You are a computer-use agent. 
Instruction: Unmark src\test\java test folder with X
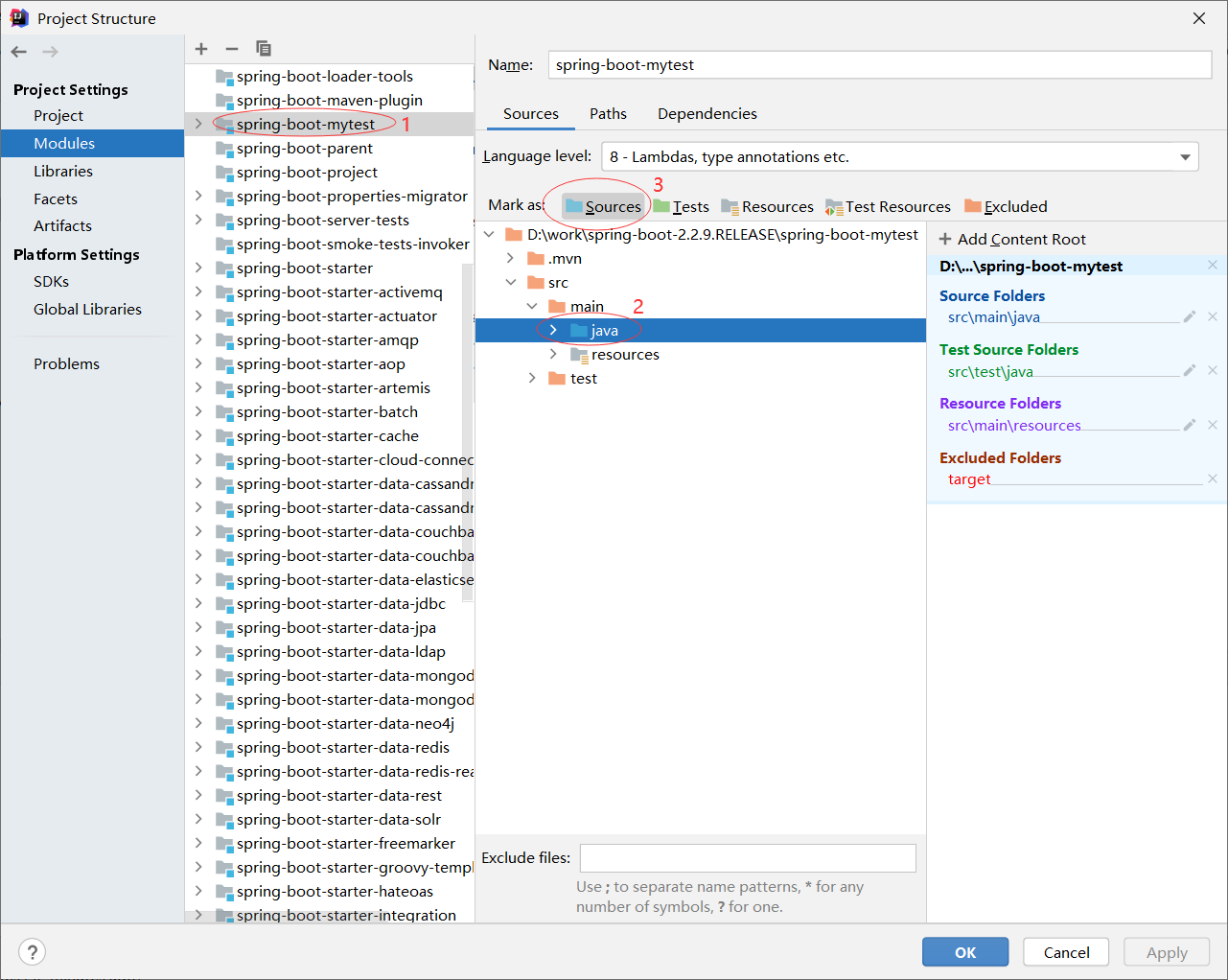click(x=1213, y=370)
